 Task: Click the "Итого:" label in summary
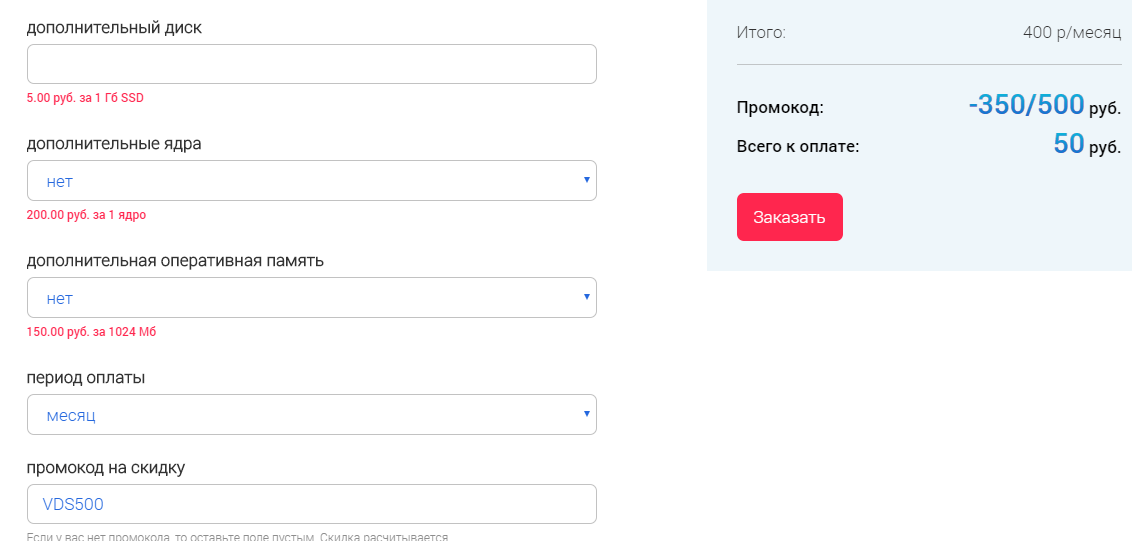(761, 32)
